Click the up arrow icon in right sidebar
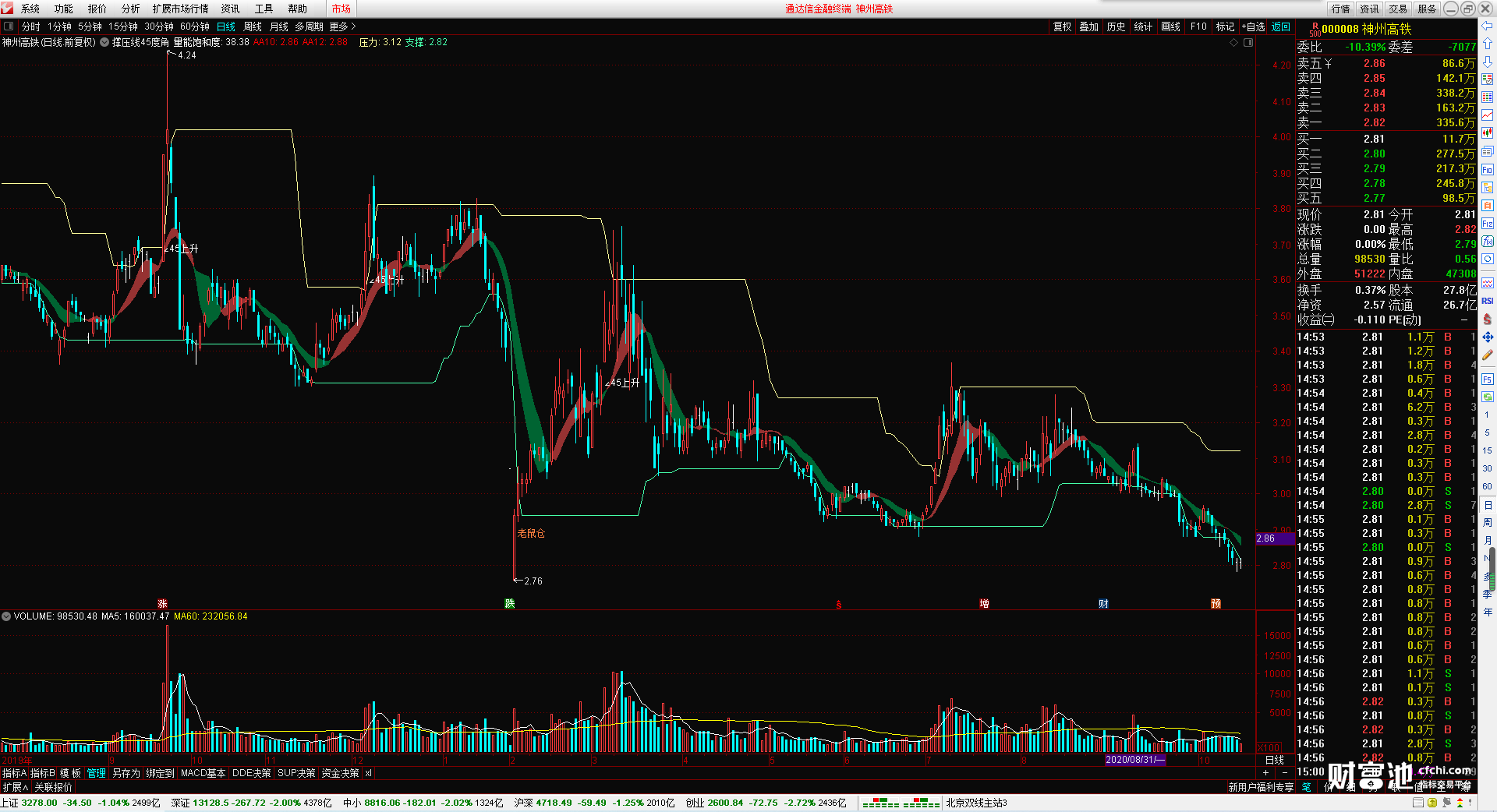Screen dimensions: 1497x812 1487,44
